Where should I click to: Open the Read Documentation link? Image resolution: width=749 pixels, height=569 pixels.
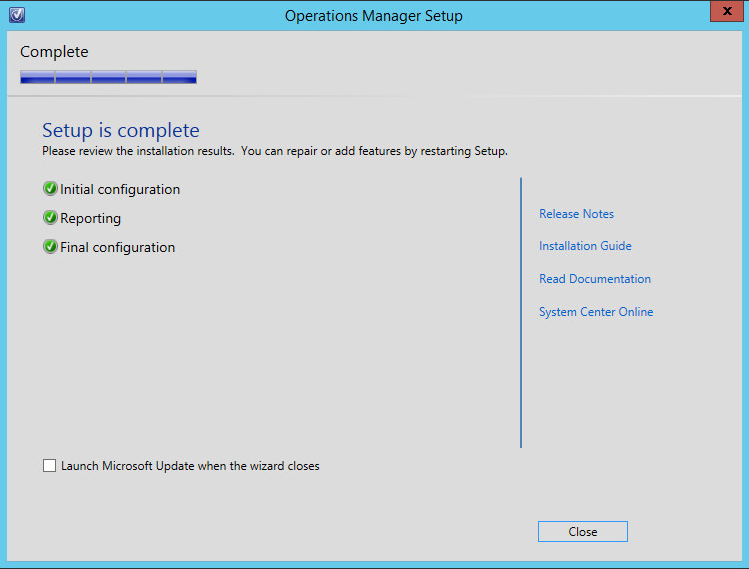(x=595, y=279)
